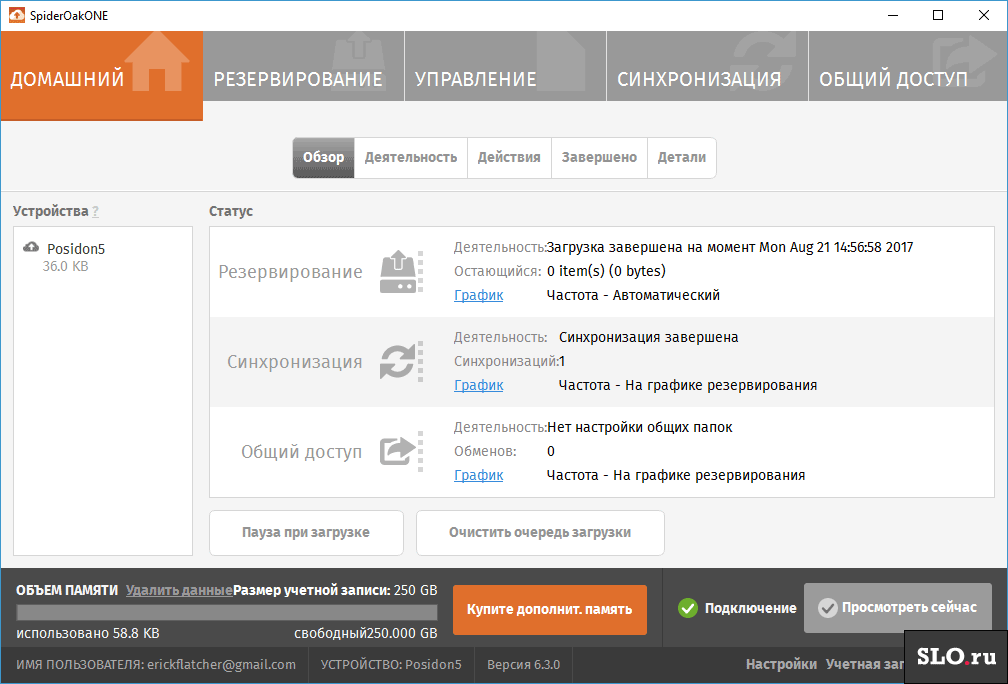Minimize the SpiderOakONE window
This screenshot has width=1008, height=684.
[x=893, y=15]
